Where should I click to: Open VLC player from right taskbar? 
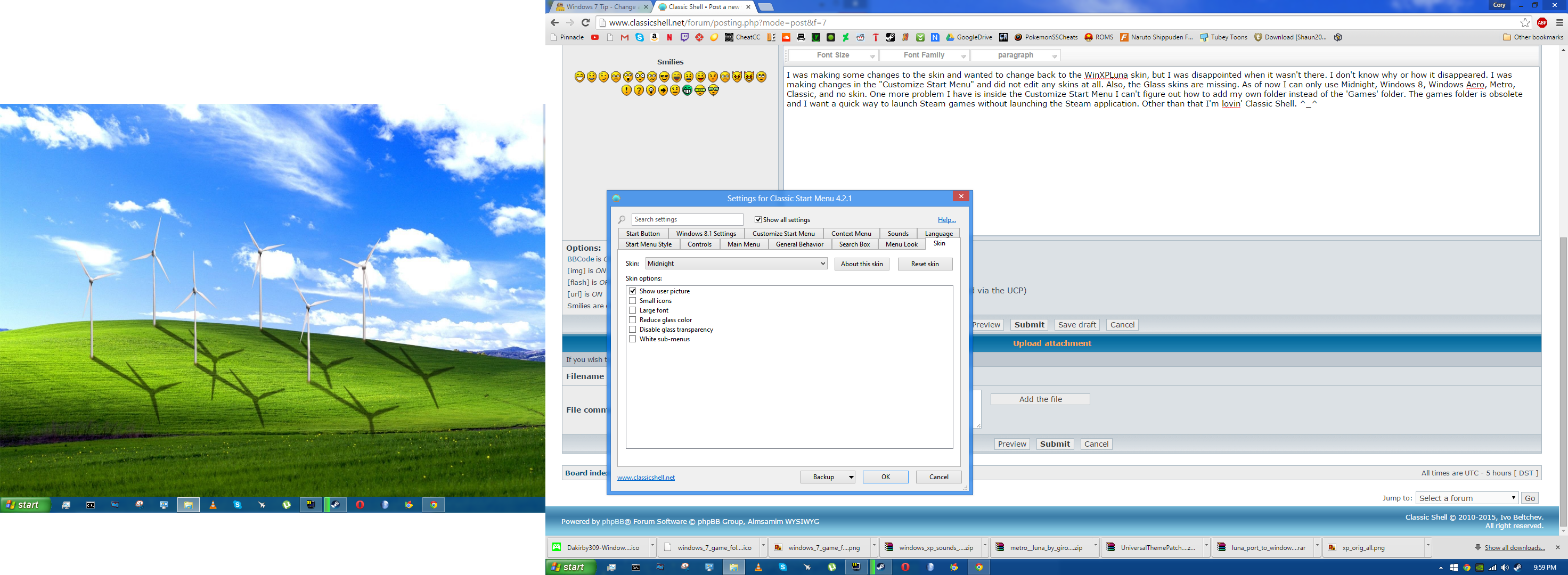tap(758, 567)
